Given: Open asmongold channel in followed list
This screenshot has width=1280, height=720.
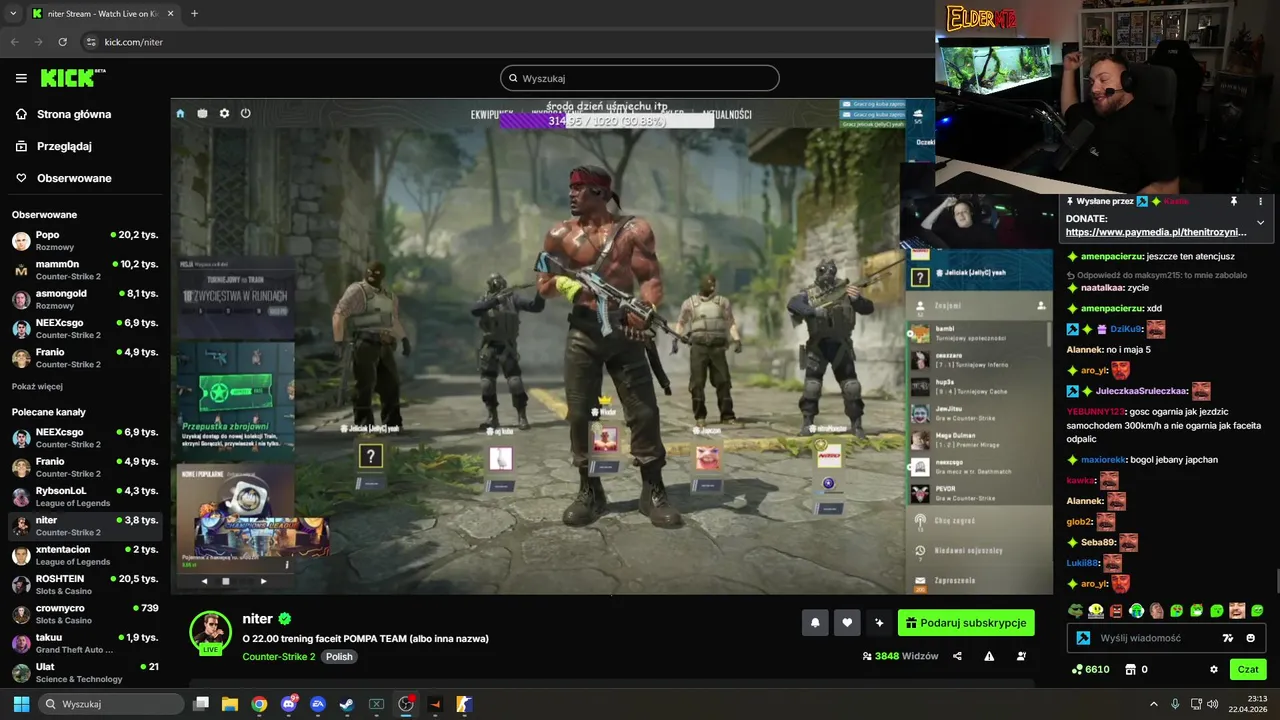Looking at the screenshot, I should 85,299.
